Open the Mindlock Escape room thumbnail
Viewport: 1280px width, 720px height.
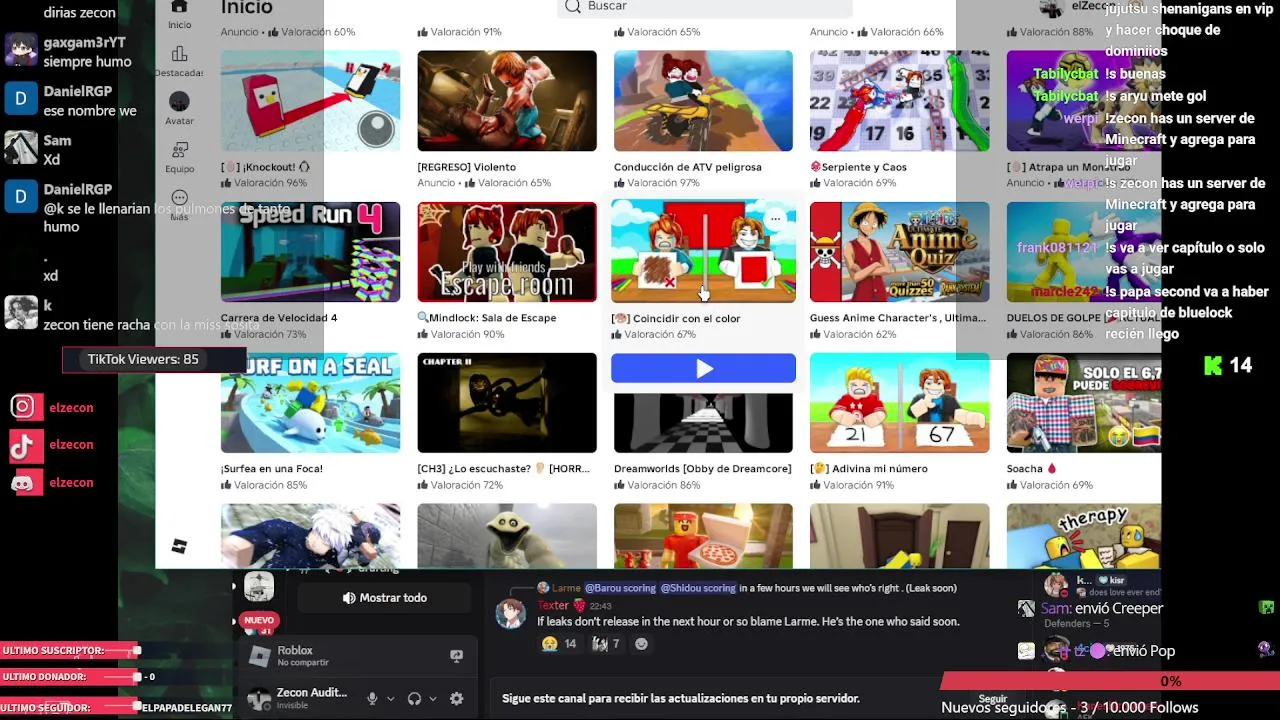tap(507, 252)
